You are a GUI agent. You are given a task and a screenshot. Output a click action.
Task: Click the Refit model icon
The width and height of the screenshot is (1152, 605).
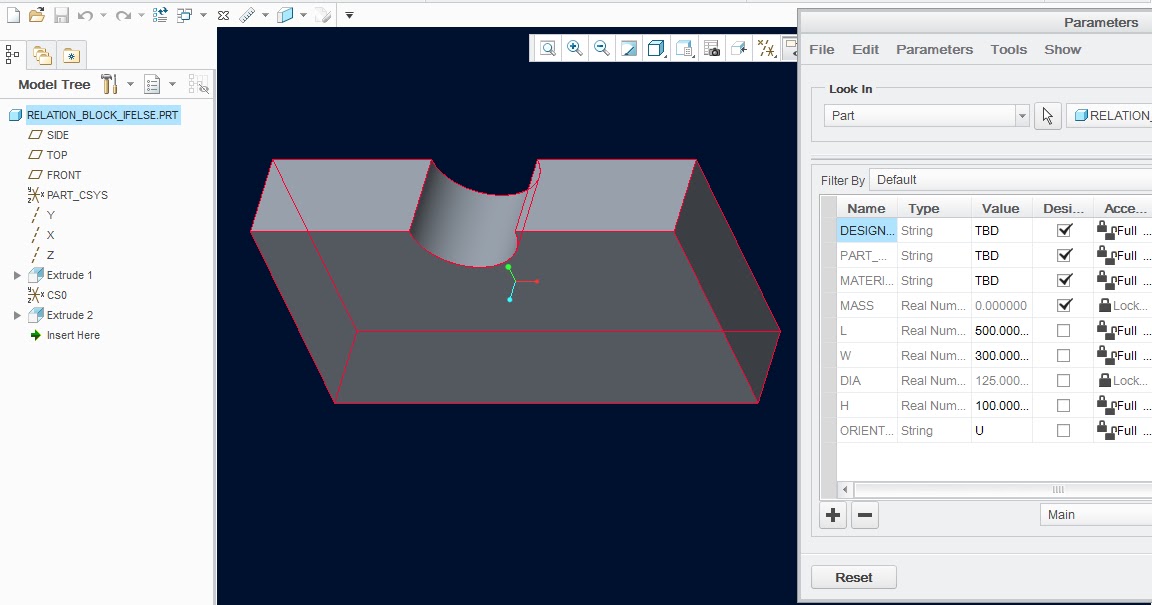coord(548,48)
